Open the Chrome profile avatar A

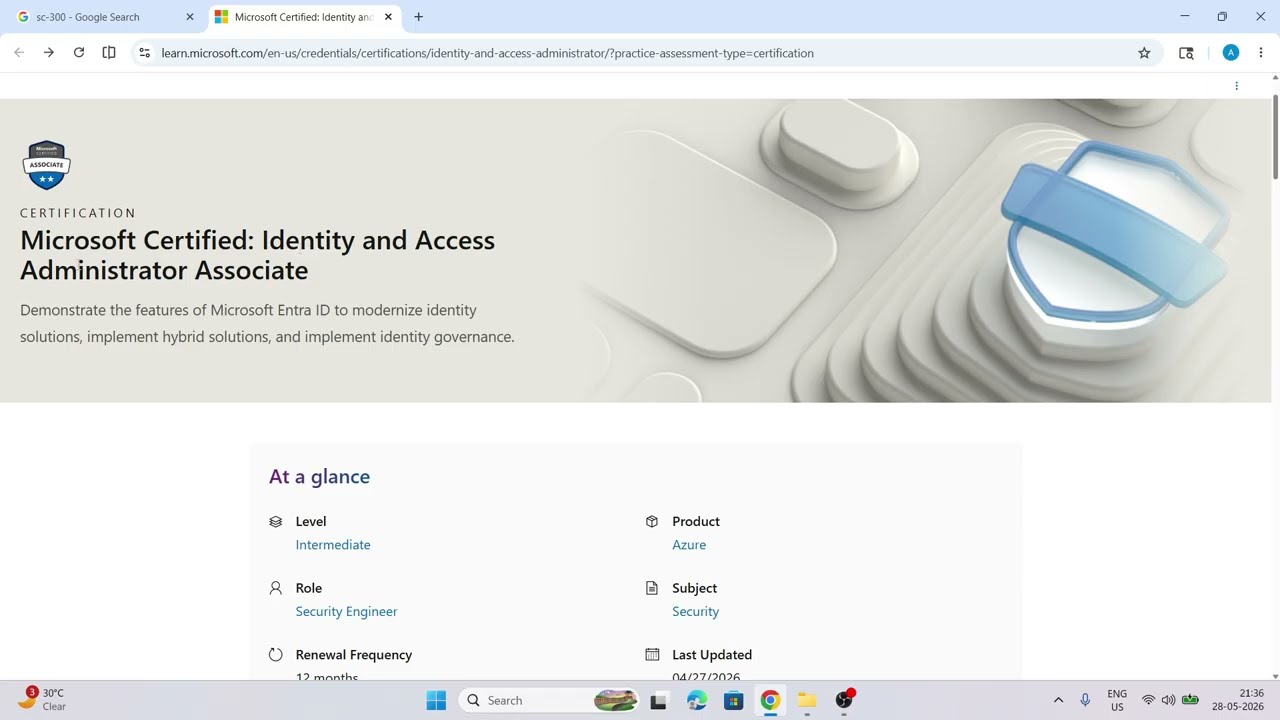pos(1231,53)
